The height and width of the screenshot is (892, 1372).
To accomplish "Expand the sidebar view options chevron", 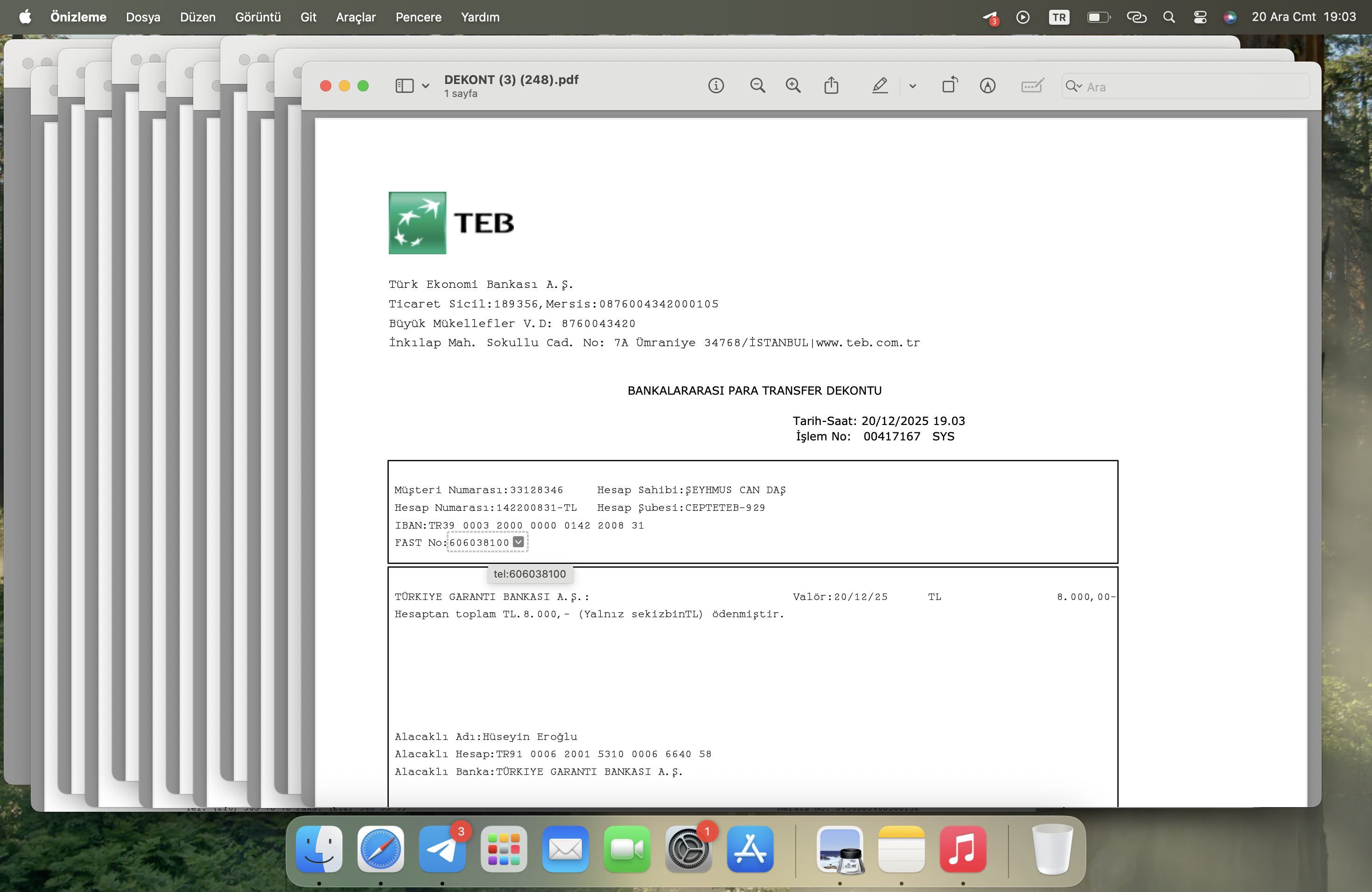I will [426, 86].
